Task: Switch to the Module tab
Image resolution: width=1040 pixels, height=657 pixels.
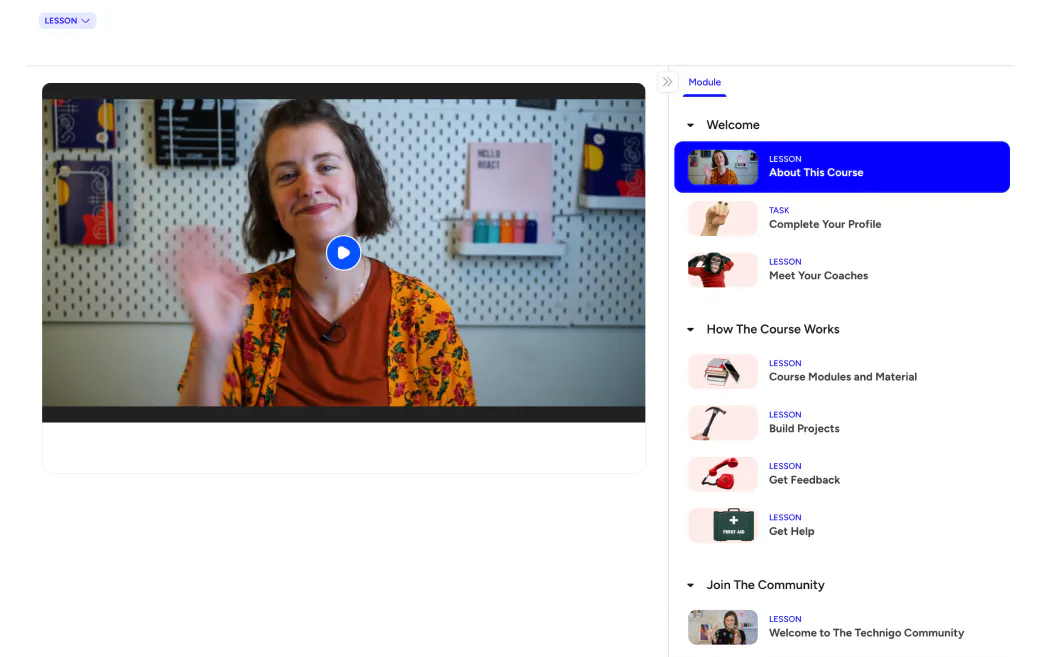Action: (704, 82)
